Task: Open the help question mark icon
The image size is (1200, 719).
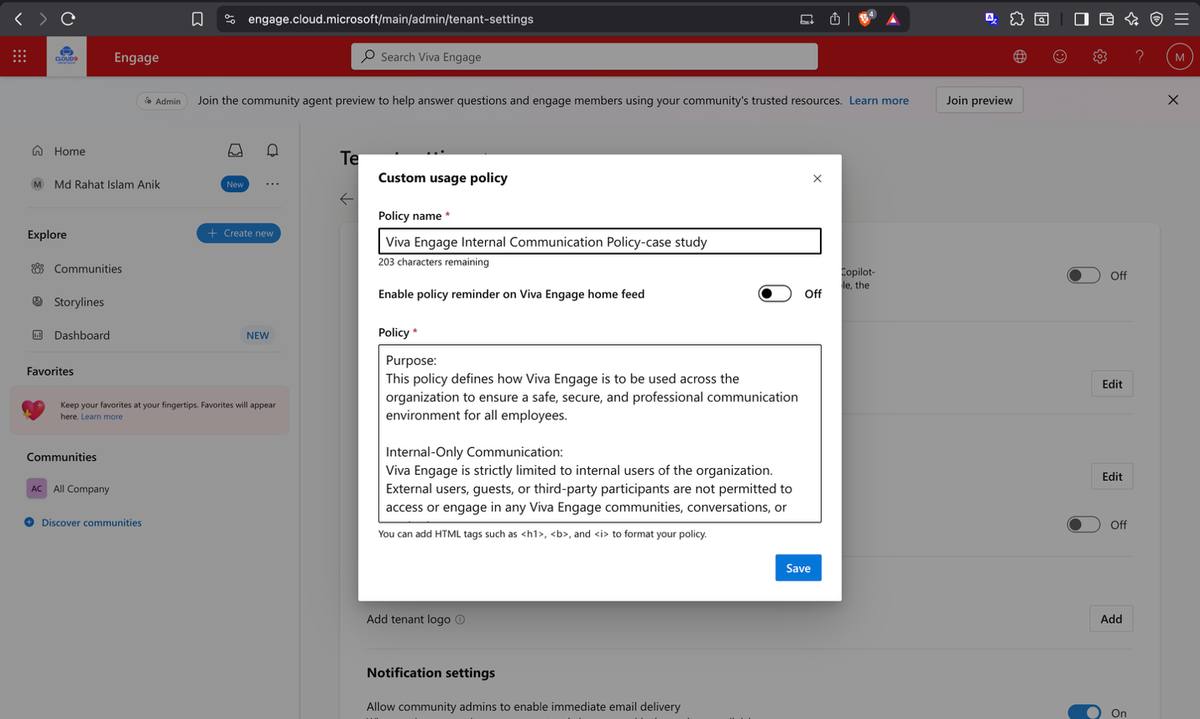Action: 1139,57
